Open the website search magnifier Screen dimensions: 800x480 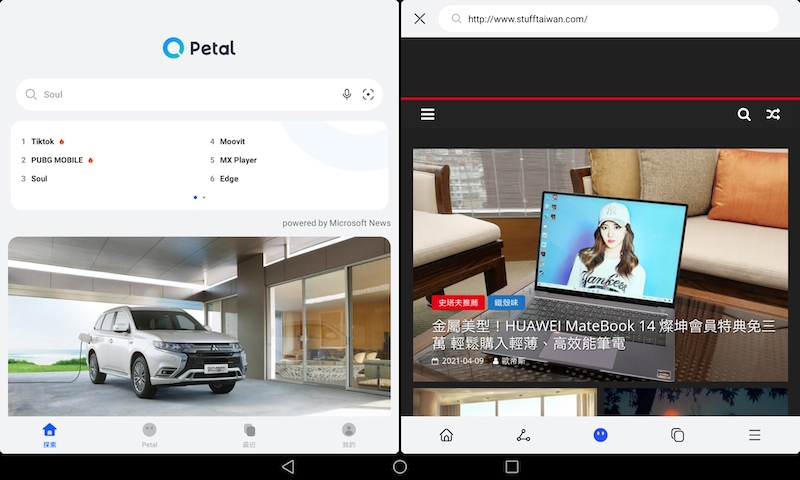[744, 114]
